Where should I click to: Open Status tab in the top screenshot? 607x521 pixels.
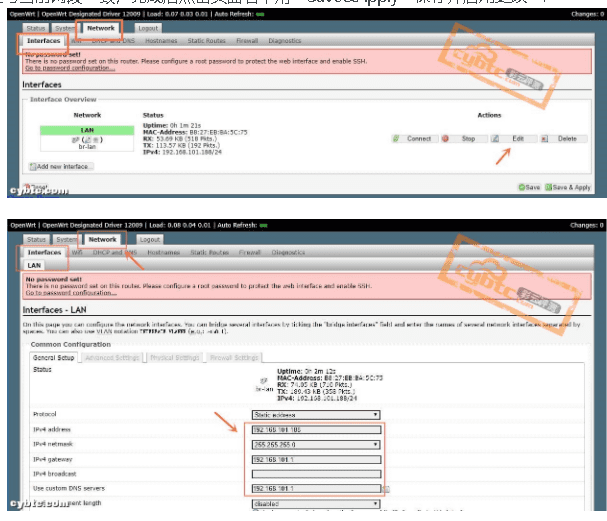(36, 28)
